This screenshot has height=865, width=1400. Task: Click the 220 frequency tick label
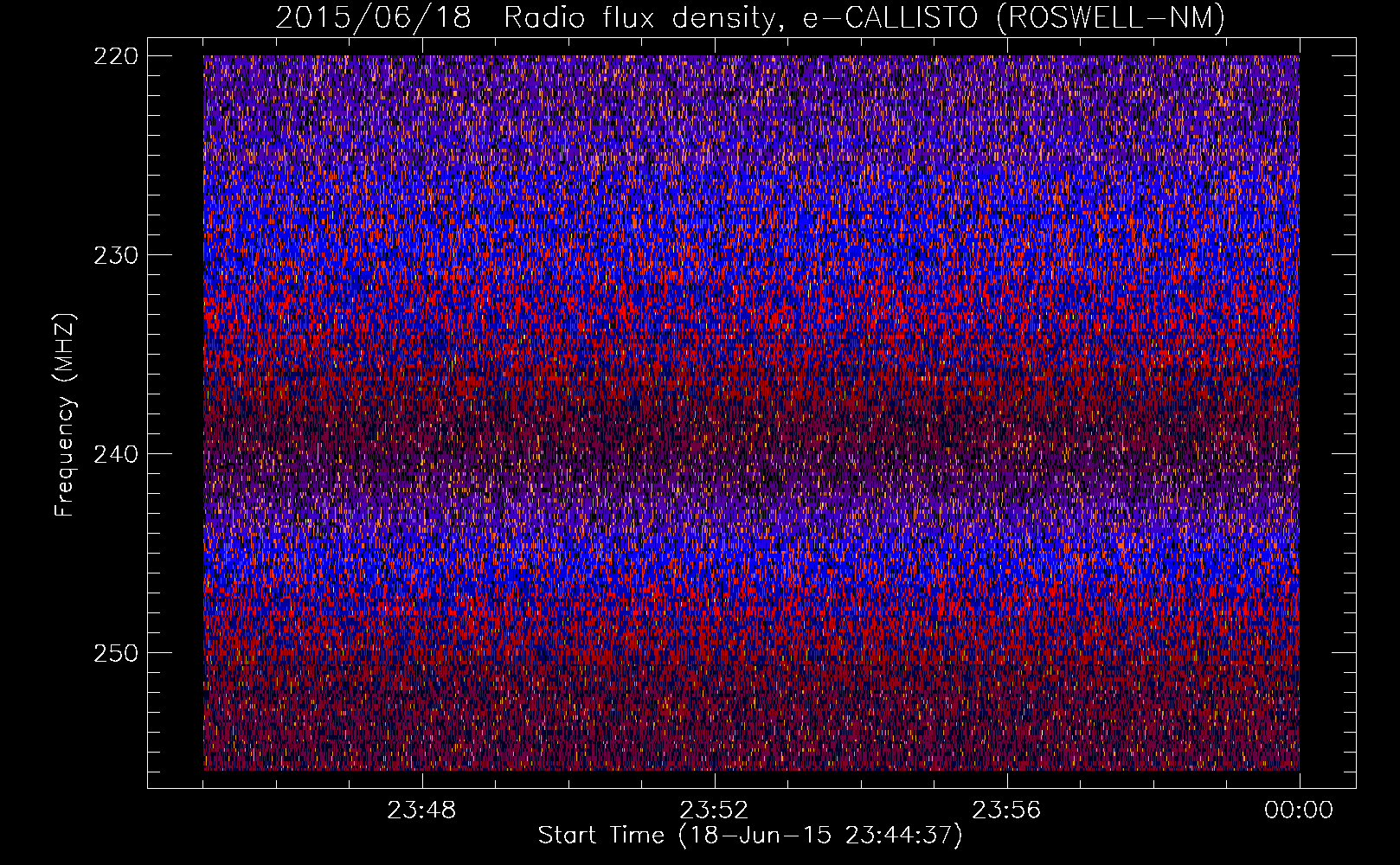coord(115,56)
